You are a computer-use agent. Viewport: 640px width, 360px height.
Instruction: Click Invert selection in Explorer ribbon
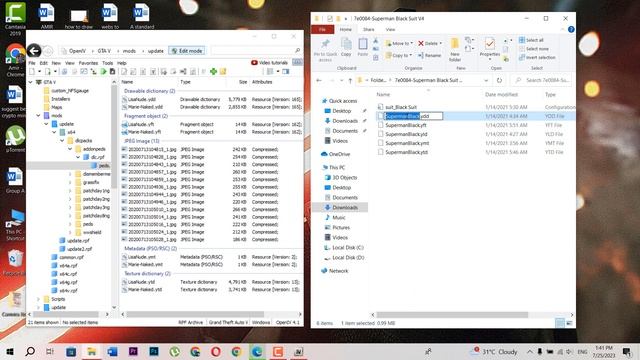click(x=537, y=58)
